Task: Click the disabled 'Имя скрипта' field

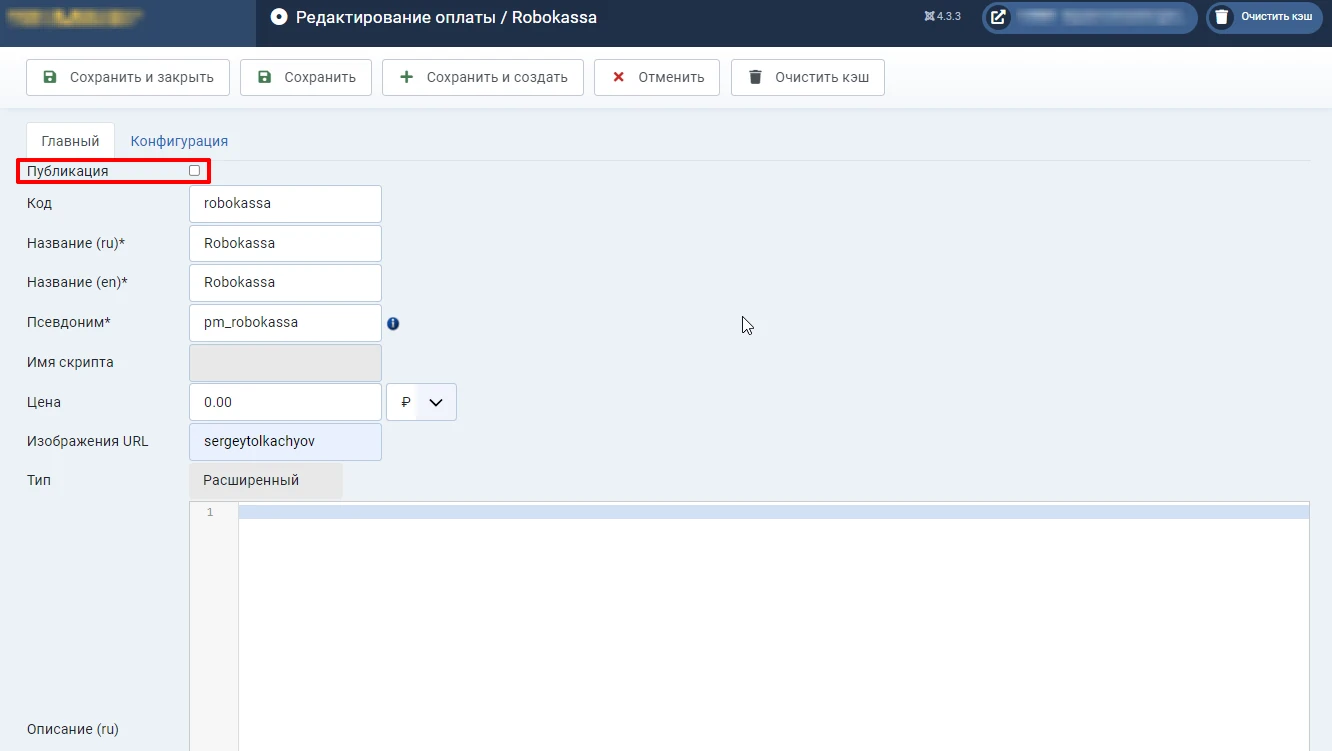Action: tap(285, 362)
